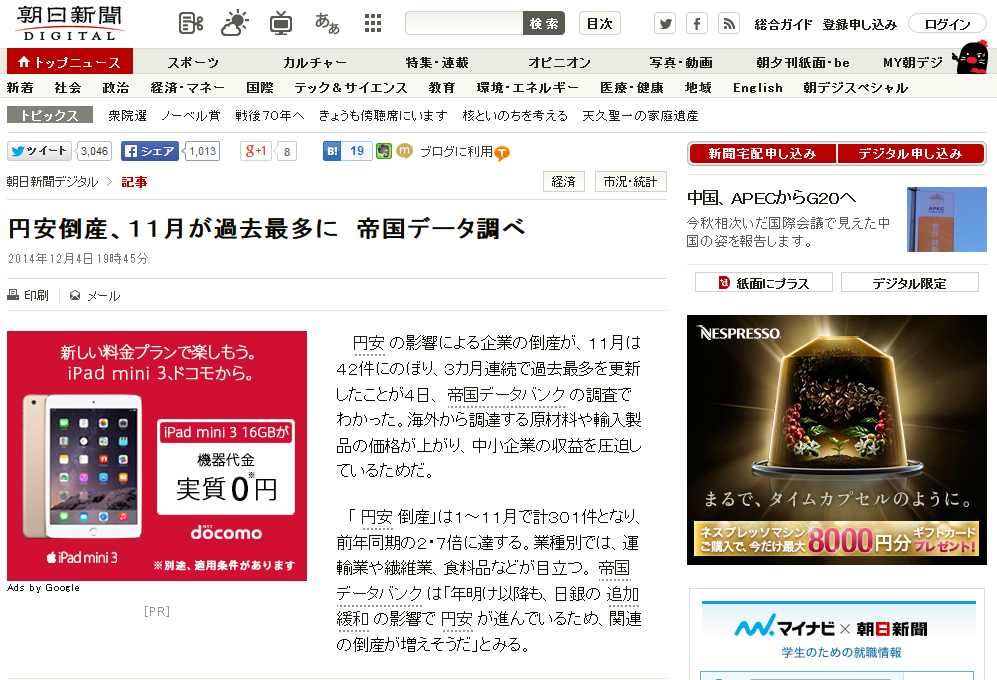
Task: Open the newspaper headlines icon in header
Action: tap(191, 24)
